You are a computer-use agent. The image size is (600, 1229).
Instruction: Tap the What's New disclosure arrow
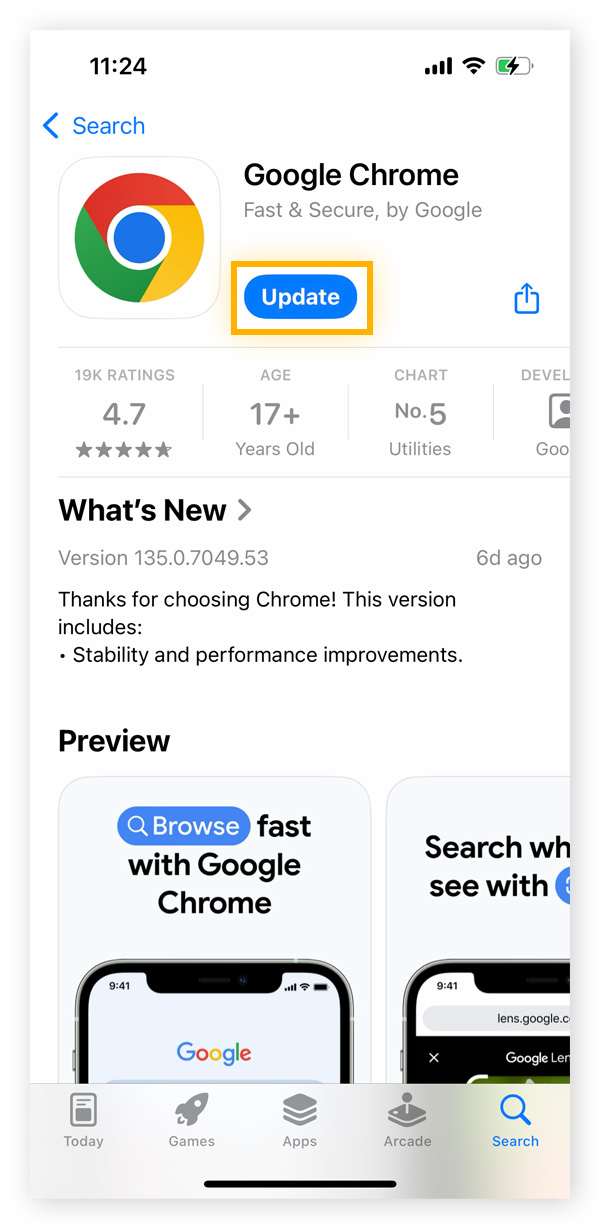tap(245, 510)
